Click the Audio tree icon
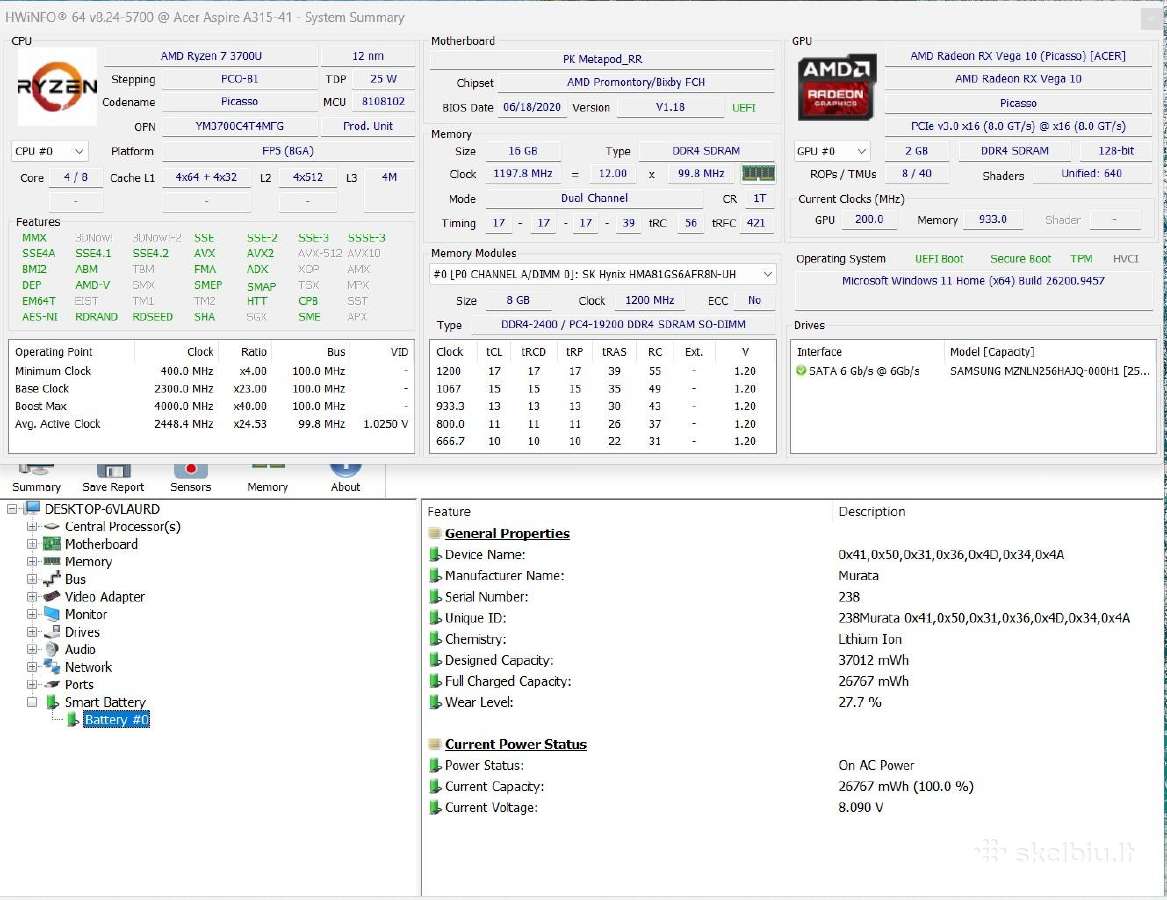Viewport: 1167px width, 900px height. 51,649
